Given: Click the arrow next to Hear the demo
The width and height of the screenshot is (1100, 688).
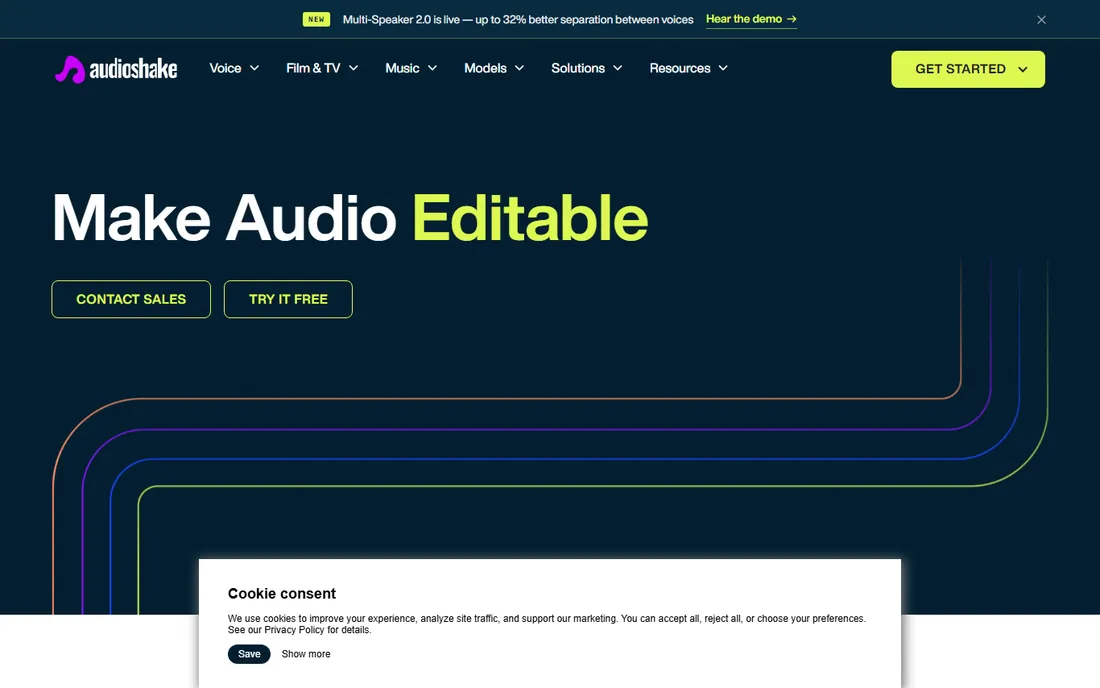Looking at the screenshot, I should (x=791, y=19).
